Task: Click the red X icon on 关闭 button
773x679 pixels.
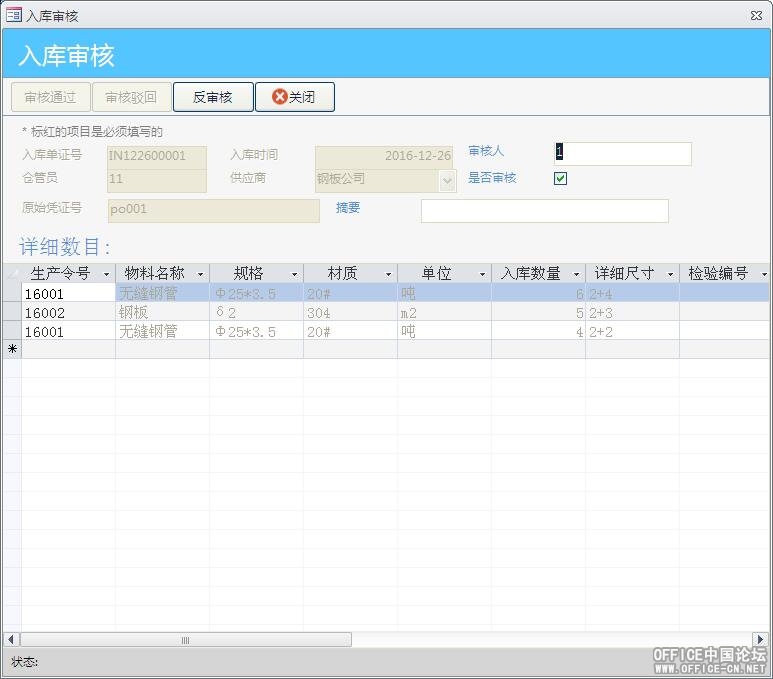Action: coord(280,97)
